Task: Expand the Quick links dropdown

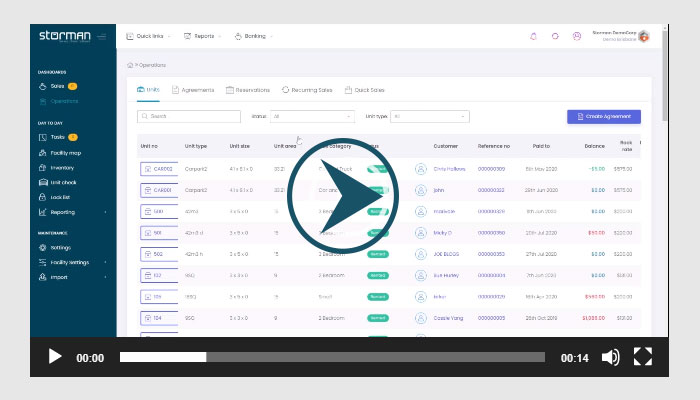Action: click(148, 36)
